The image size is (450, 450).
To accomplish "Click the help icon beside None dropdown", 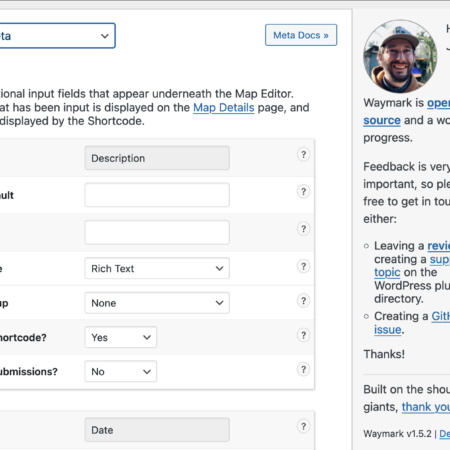I will pyautogui.click(x=303, y=301).
